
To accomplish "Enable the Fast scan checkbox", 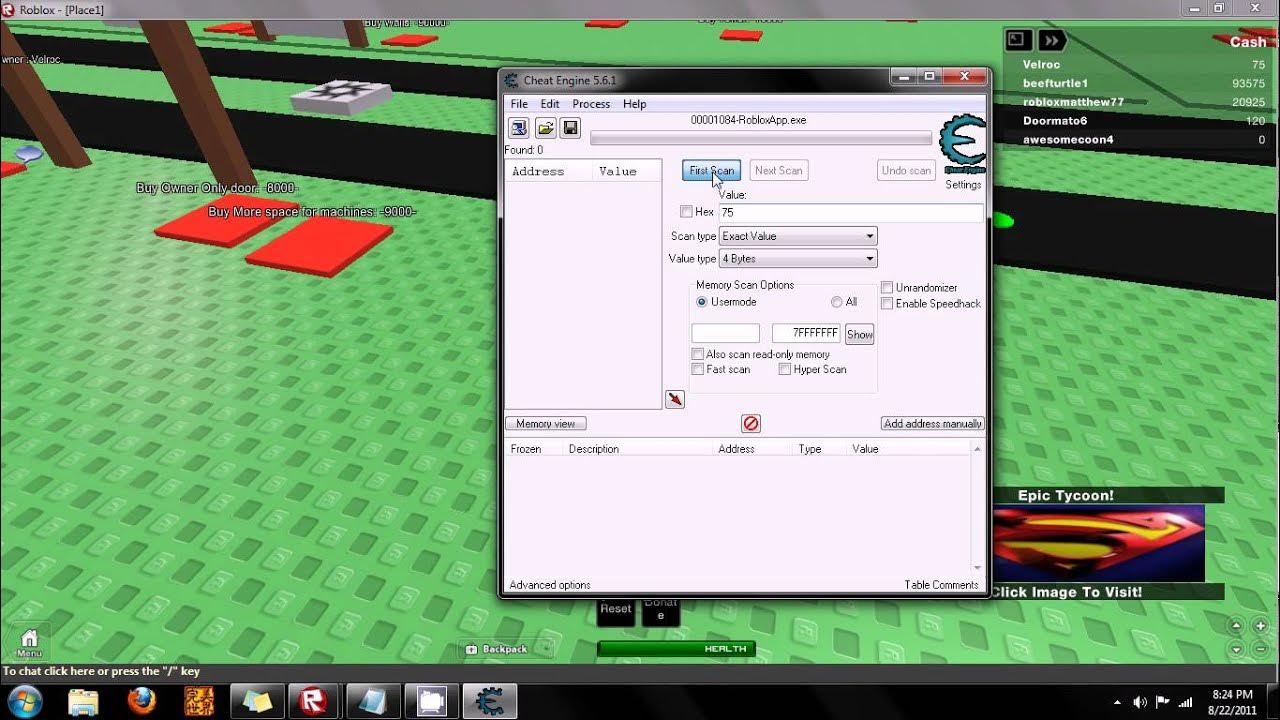I will click(x=698, y=370).
